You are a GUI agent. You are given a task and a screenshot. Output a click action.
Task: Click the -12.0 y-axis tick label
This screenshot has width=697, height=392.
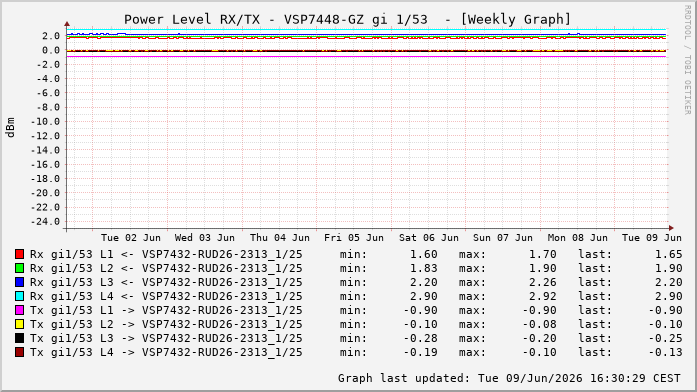tap(45, 136)
